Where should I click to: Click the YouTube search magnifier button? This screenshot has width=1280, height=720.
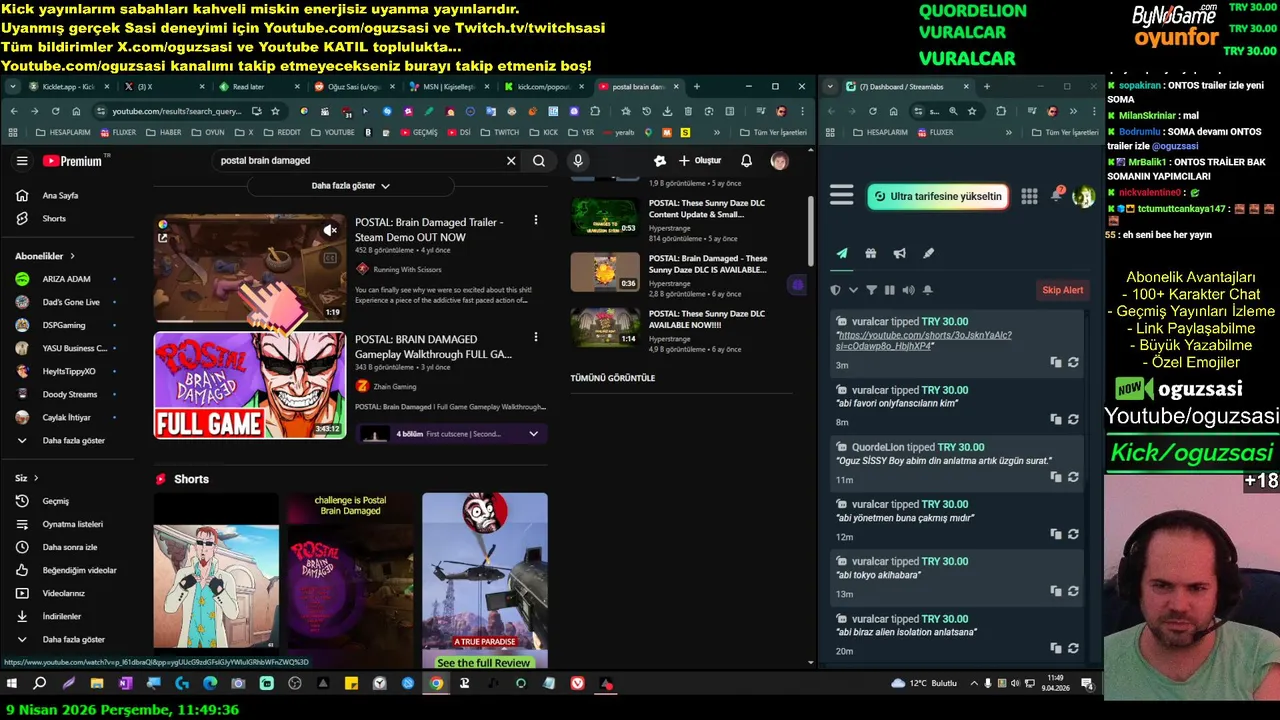point(539,160)
